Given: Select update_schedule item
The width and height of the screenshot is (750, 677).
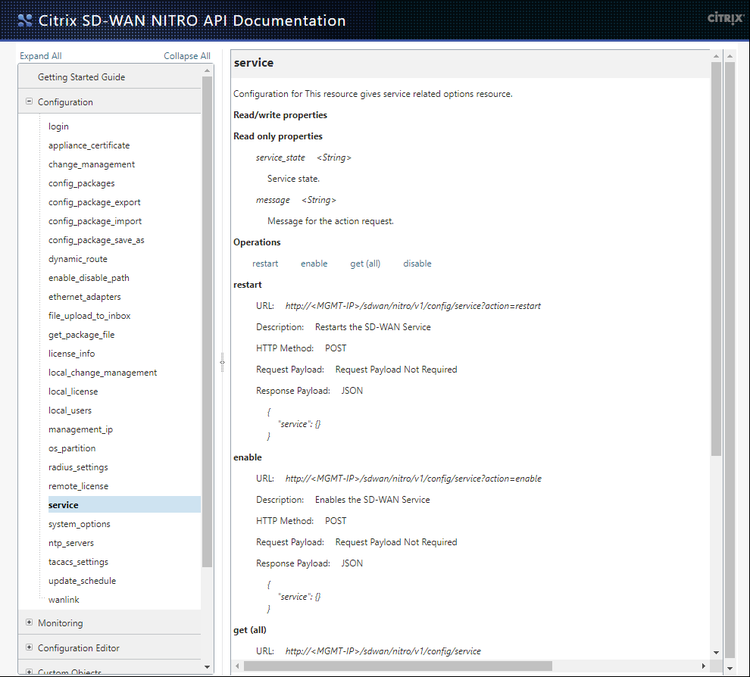Looking at the screenshot, I should tap(82, 580).
